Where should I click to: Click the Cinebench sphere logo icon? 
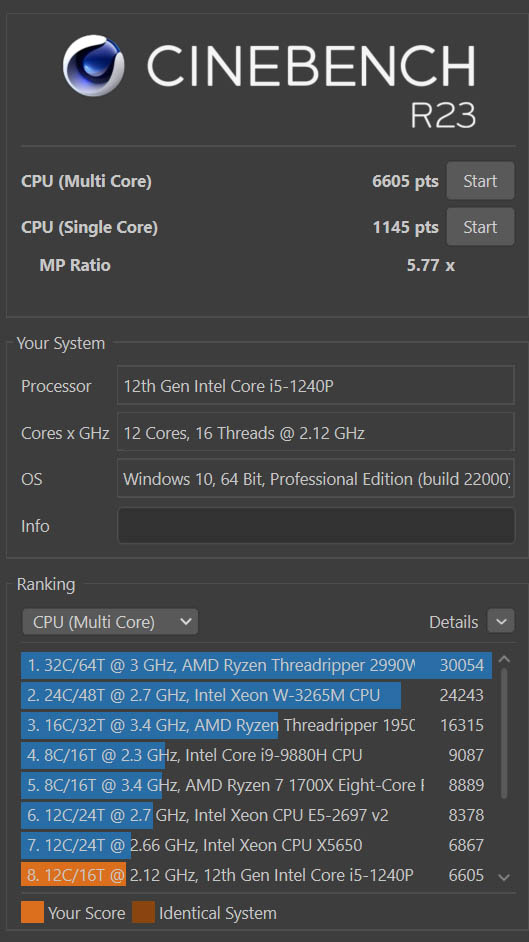[x=94, y=65]
